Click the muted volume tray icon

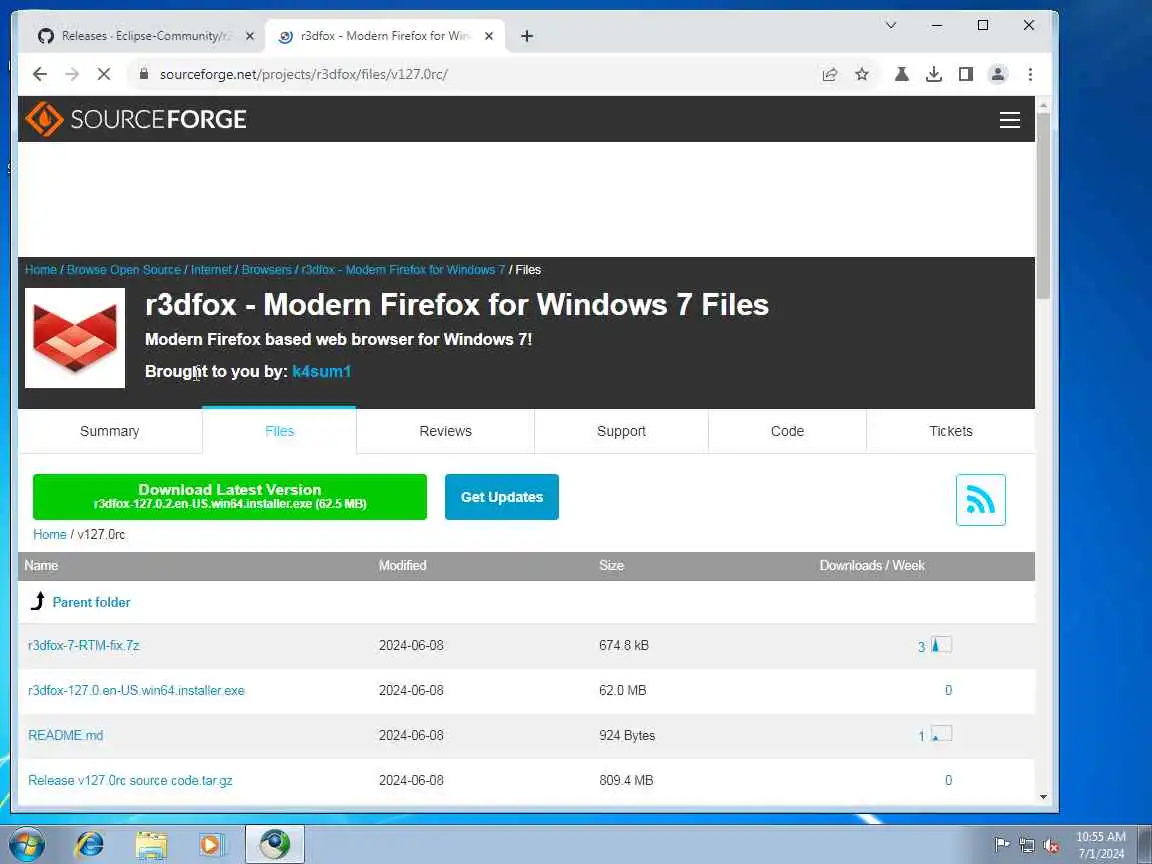(1051, 845)
